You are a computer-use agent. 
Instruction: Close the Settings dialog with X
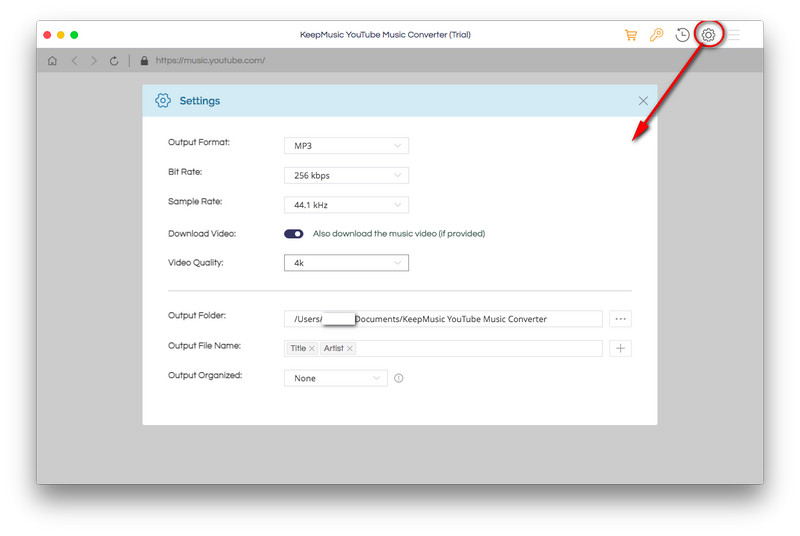tap(643, 101)
